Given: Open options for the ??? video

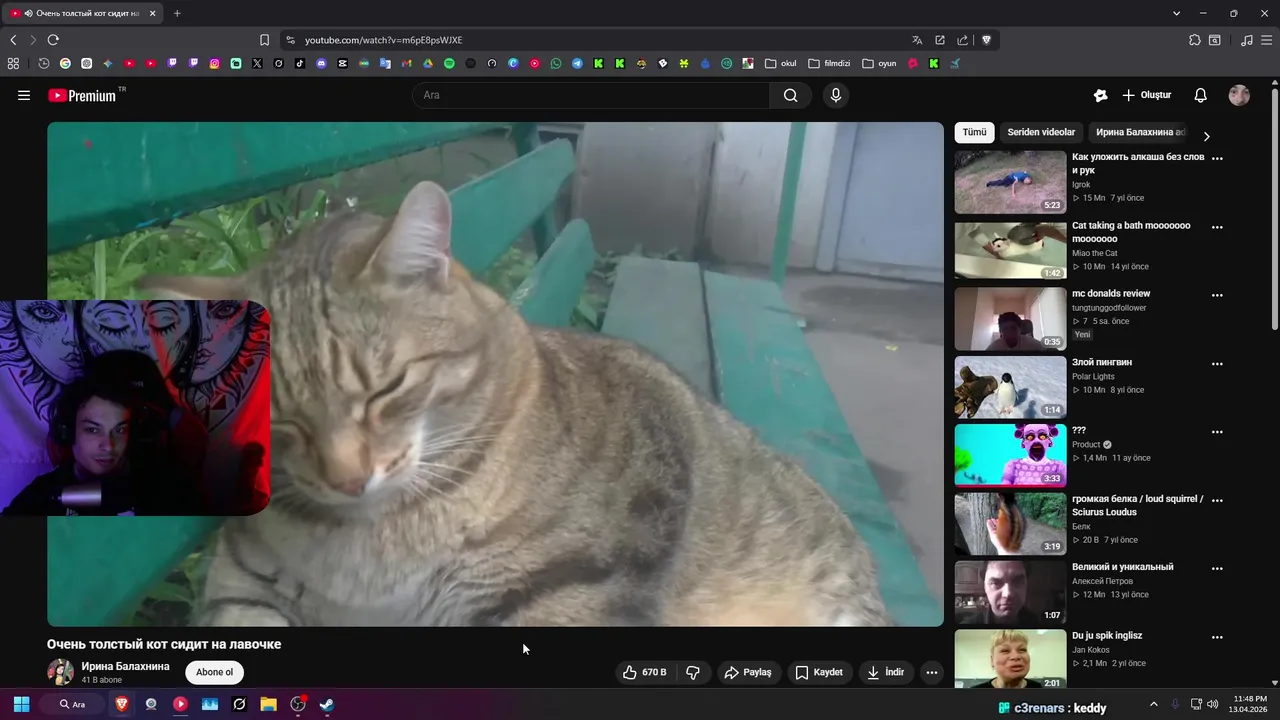Looking at the screenshot, I should pos(1217,432).
